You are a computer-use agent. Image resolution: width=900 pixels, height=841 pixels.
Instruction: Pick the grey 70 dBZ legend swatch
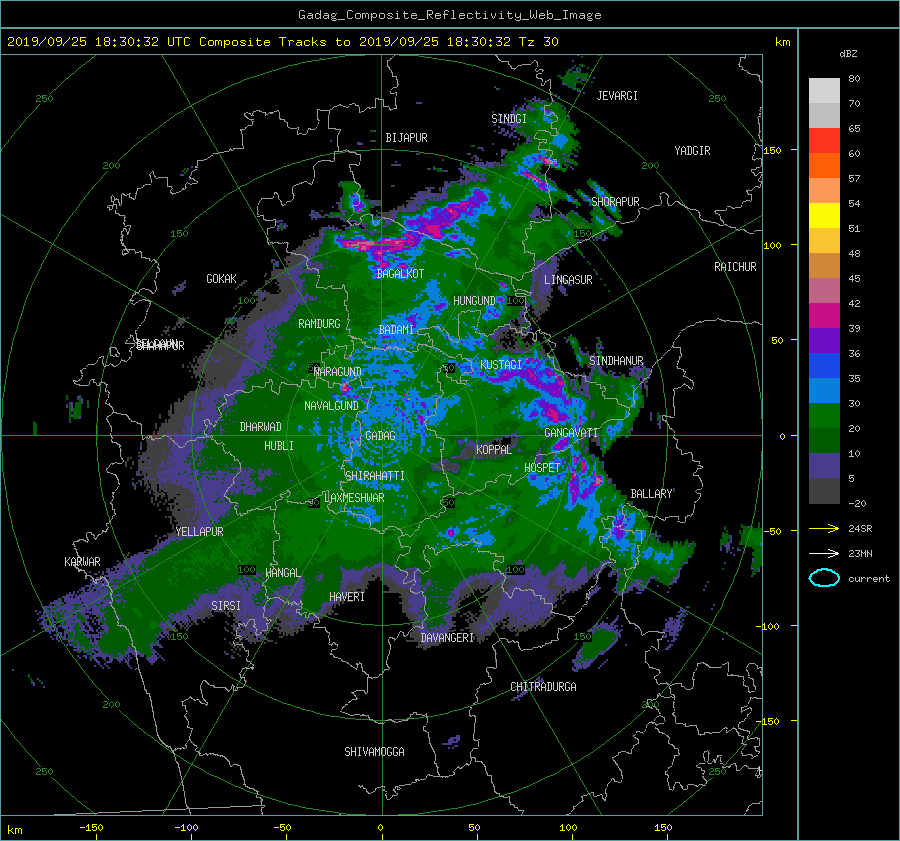click(824, 115)
